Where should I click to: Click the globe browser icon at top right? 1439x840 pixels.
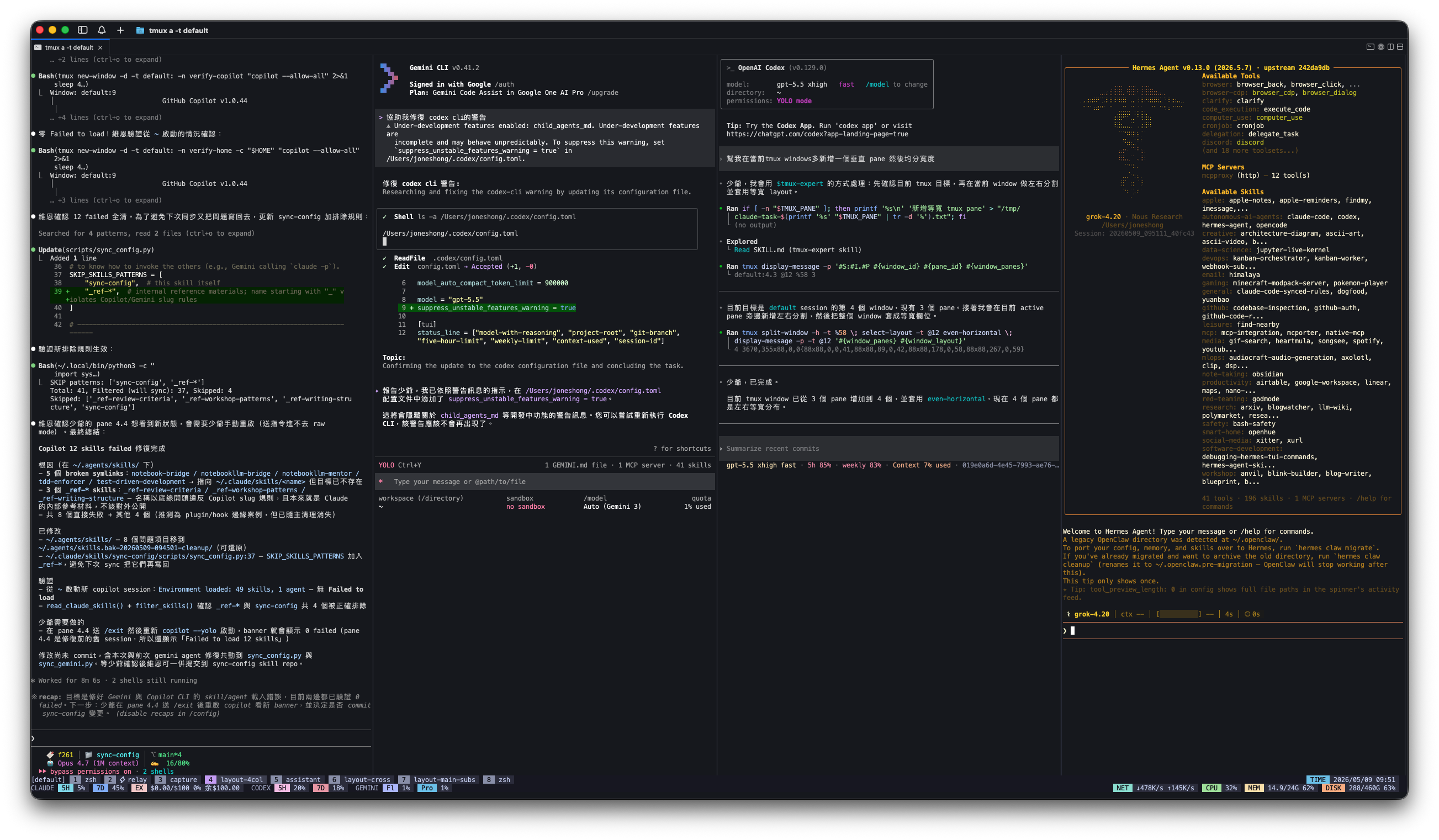point(1381,47)
